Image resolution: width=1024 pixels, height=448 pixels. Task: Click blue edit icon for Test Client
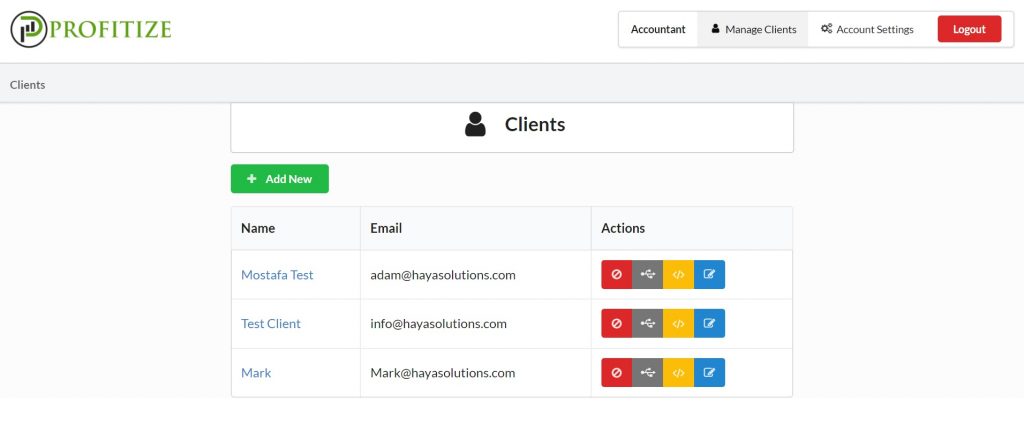709,323
